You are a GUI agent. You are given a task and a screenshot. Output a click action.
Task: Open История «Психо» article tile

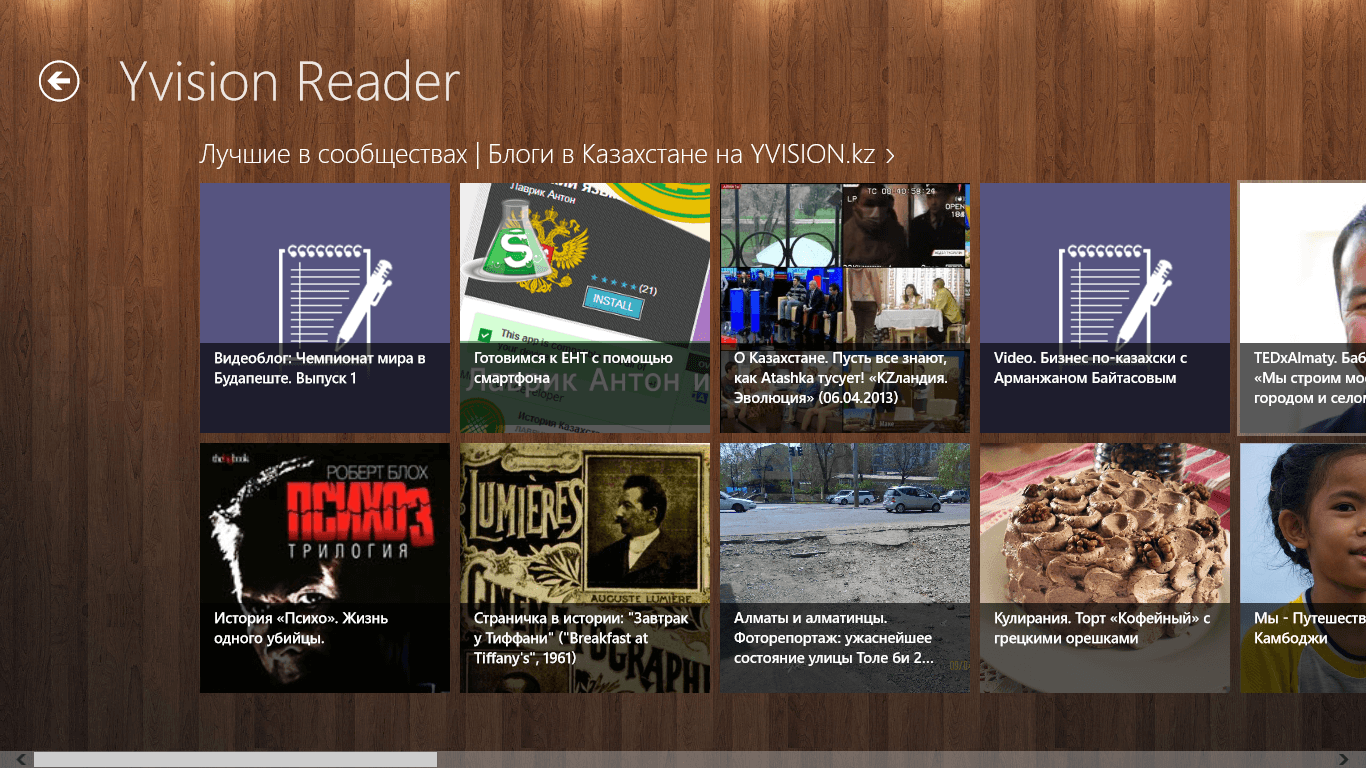[325, 568]
